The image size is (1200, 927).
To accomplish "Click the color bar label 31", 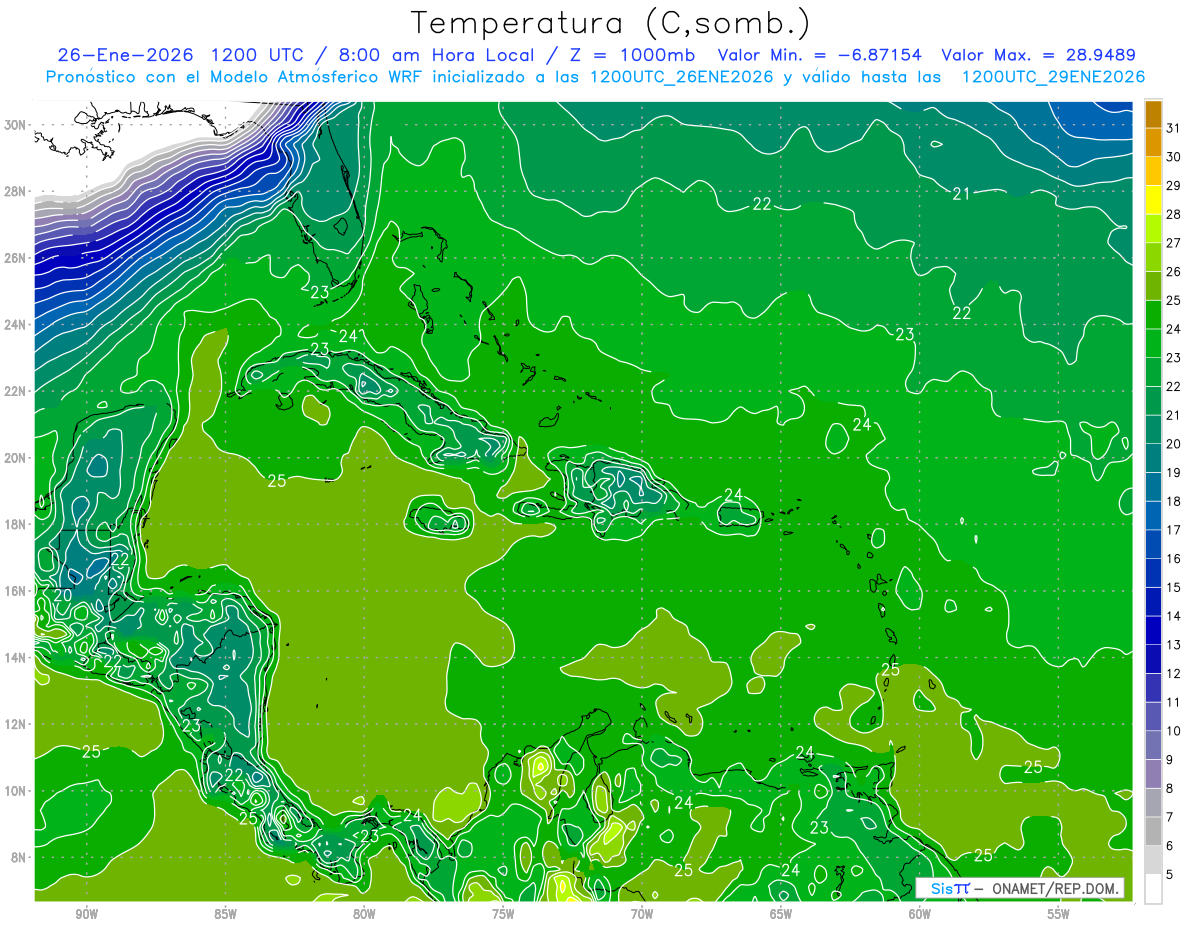I will [1174, 127].
